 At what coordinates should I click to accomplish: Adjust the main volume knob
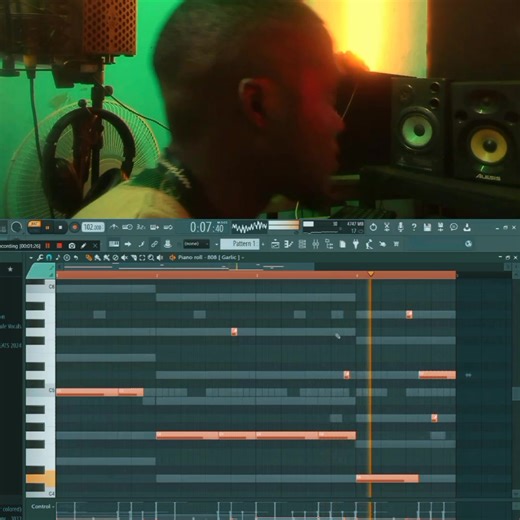click(x=16, y=227)
